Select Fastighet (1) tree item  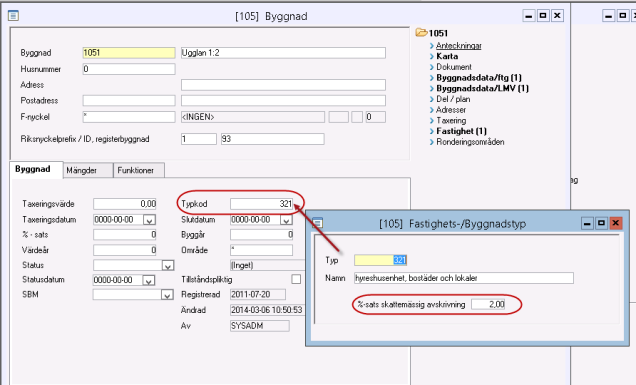[461, 131]
